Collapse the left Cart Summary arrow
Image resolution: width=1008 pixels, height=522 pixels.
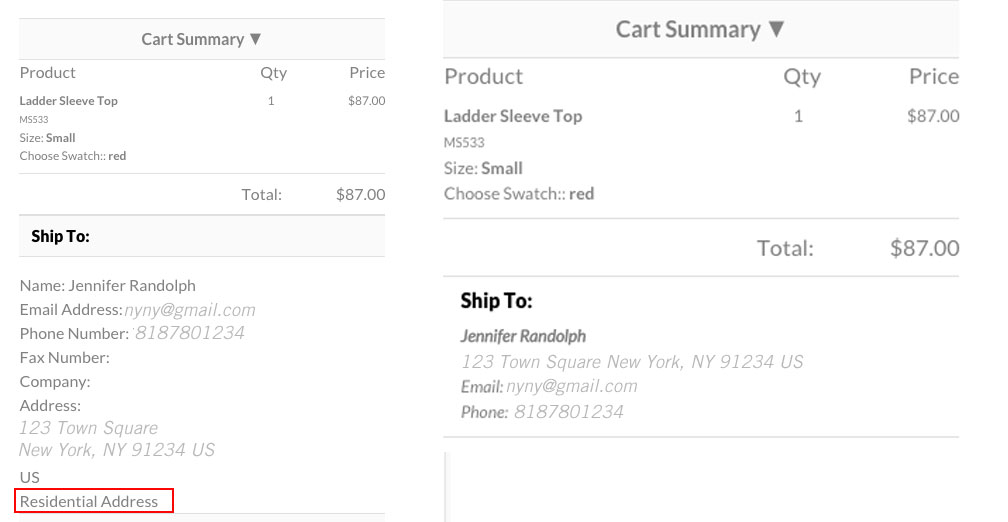click(x=255, y=39)
